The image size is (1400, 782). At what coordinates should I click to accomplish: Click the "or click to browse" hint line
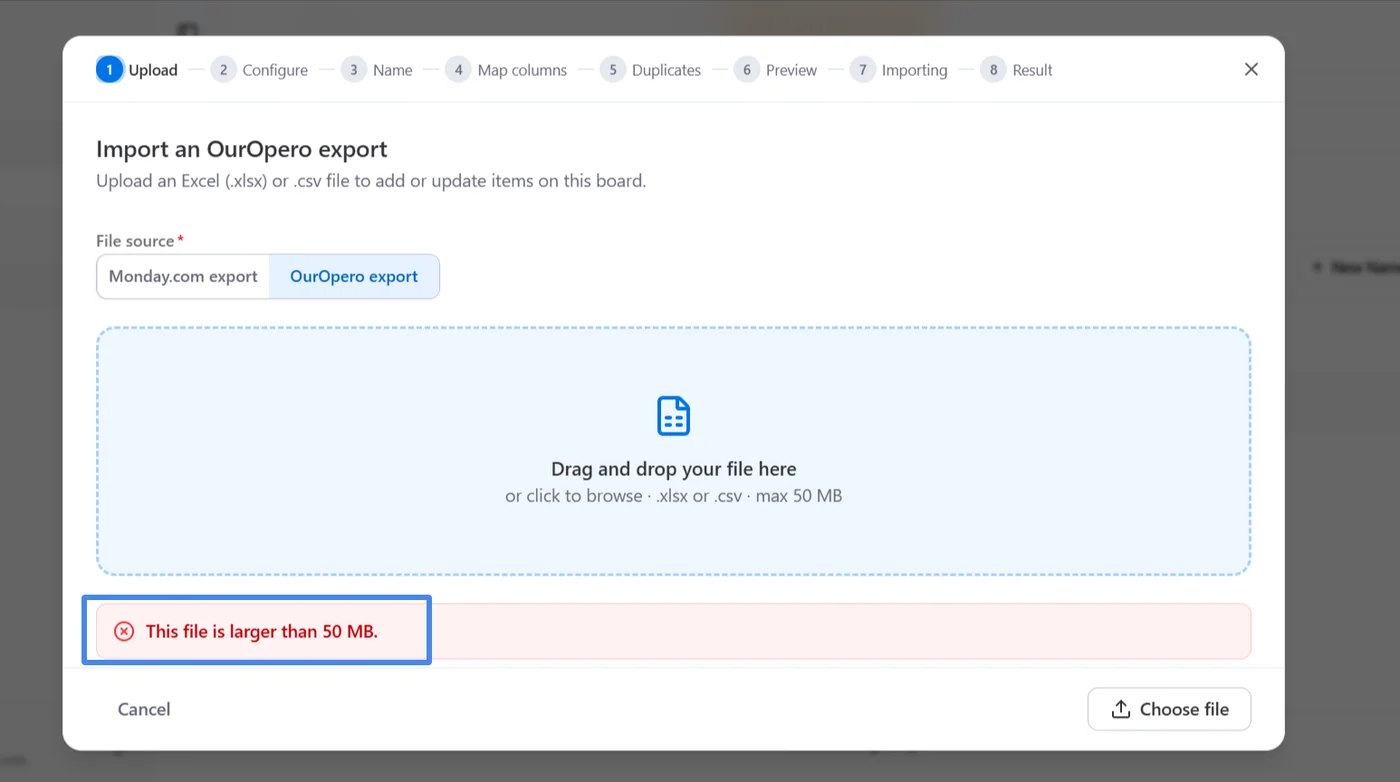pyautogui.click(x=674, y=496)
